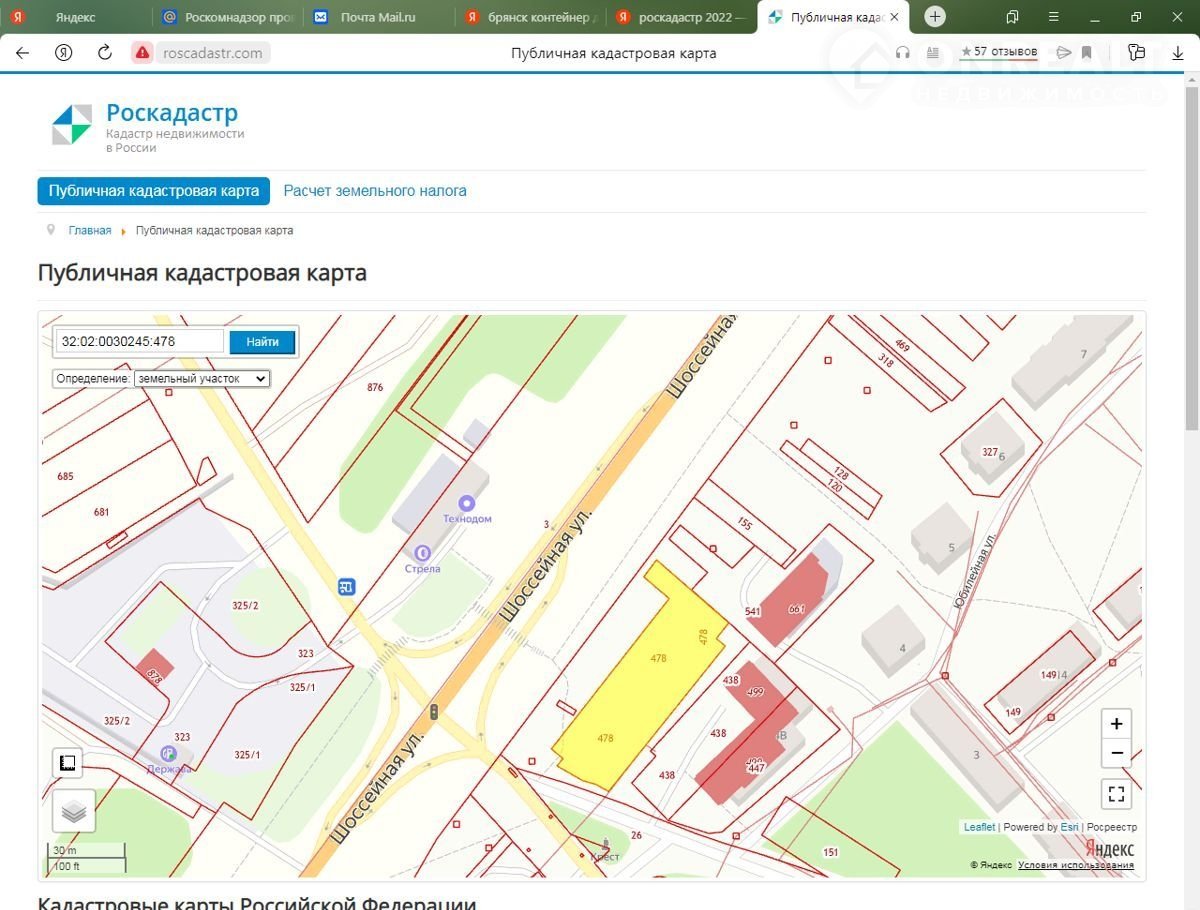Open the Leaflet attribution link
Screen dimensions: 1200x910
pos(979,827)
